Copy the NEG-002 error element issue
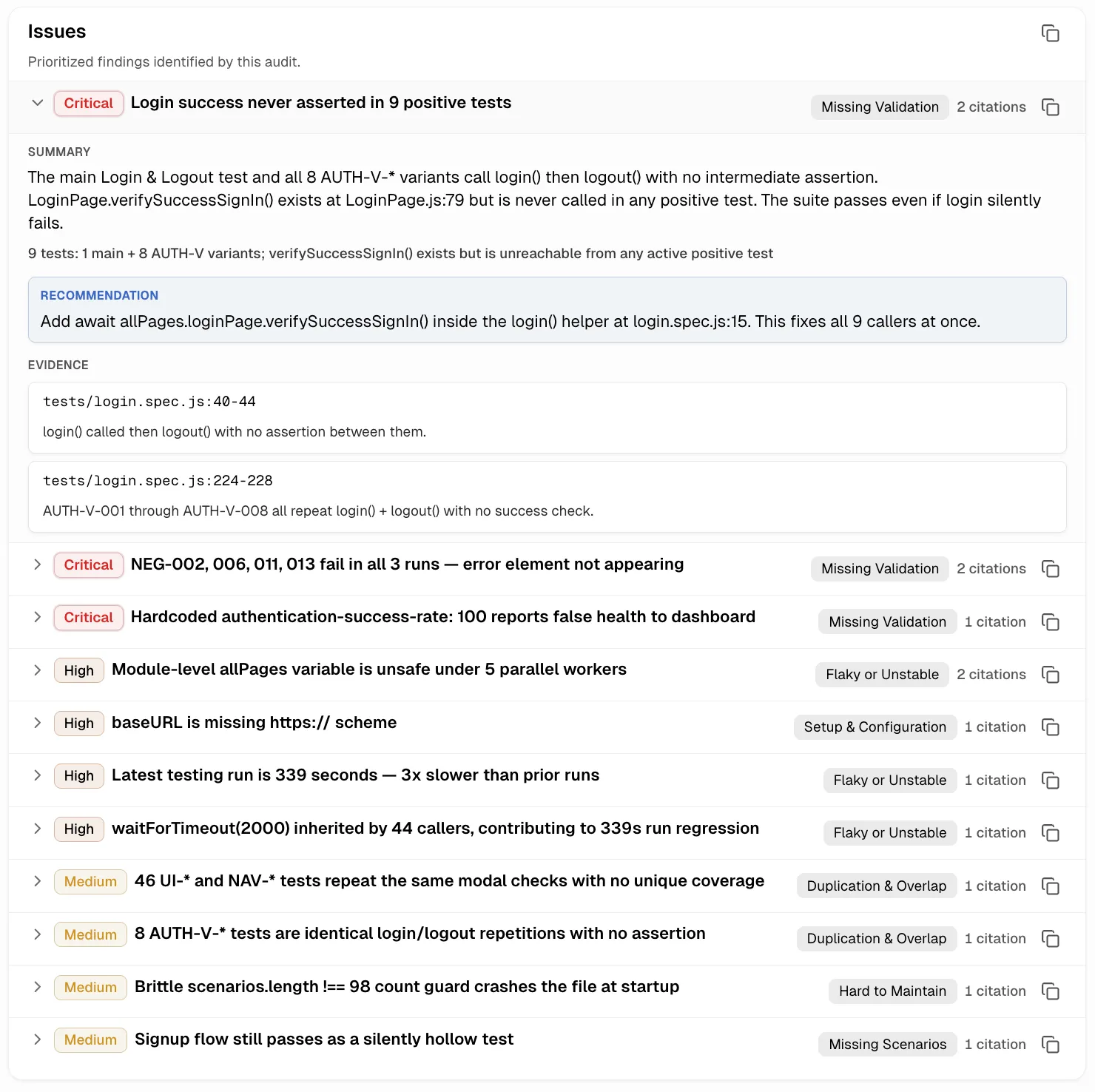This screenshot has width=1095, height=1092. [1051, 568]
